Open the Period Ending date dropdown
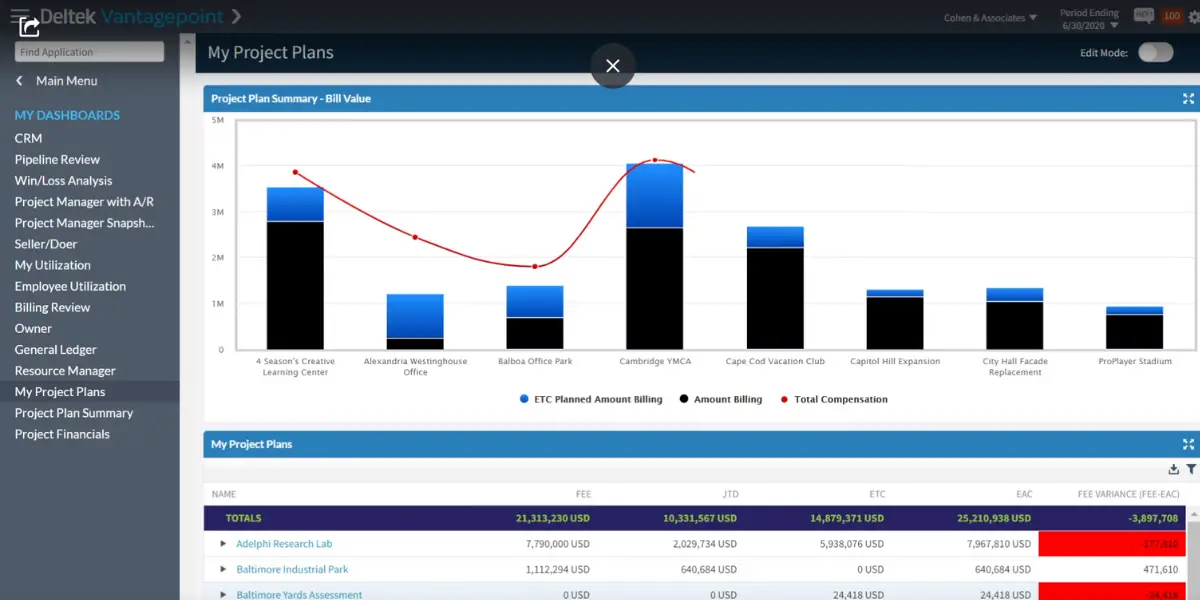The image size is (1200, 600). 1090,19
